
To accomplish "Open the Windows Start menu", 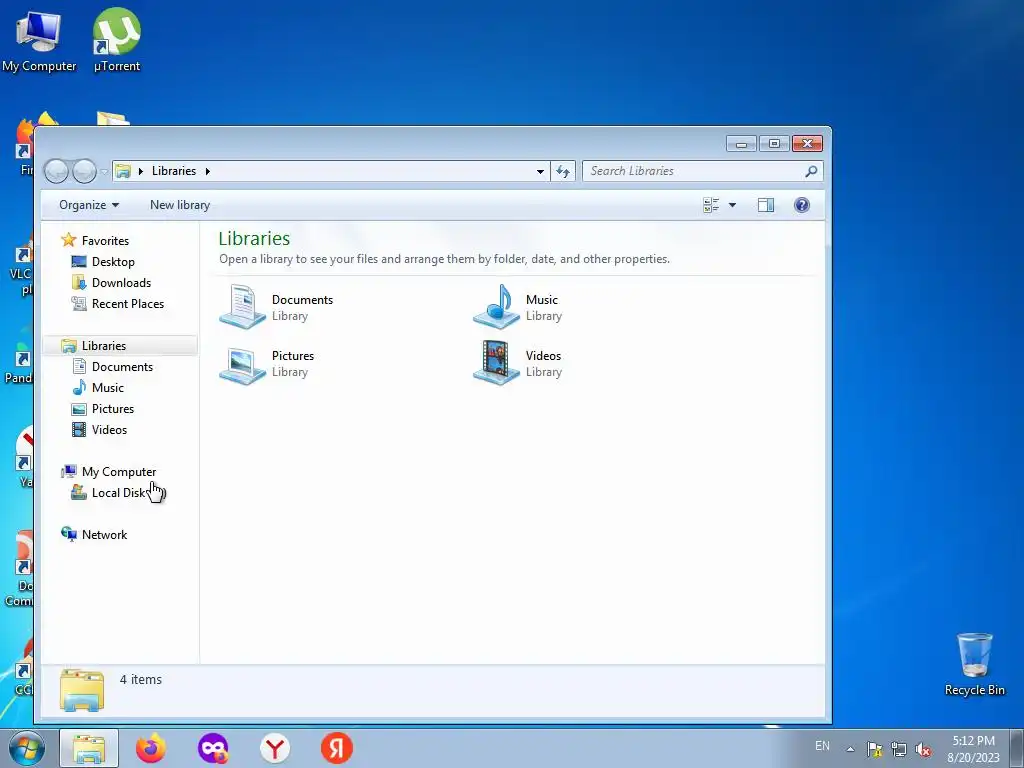I will pos(26,748).
